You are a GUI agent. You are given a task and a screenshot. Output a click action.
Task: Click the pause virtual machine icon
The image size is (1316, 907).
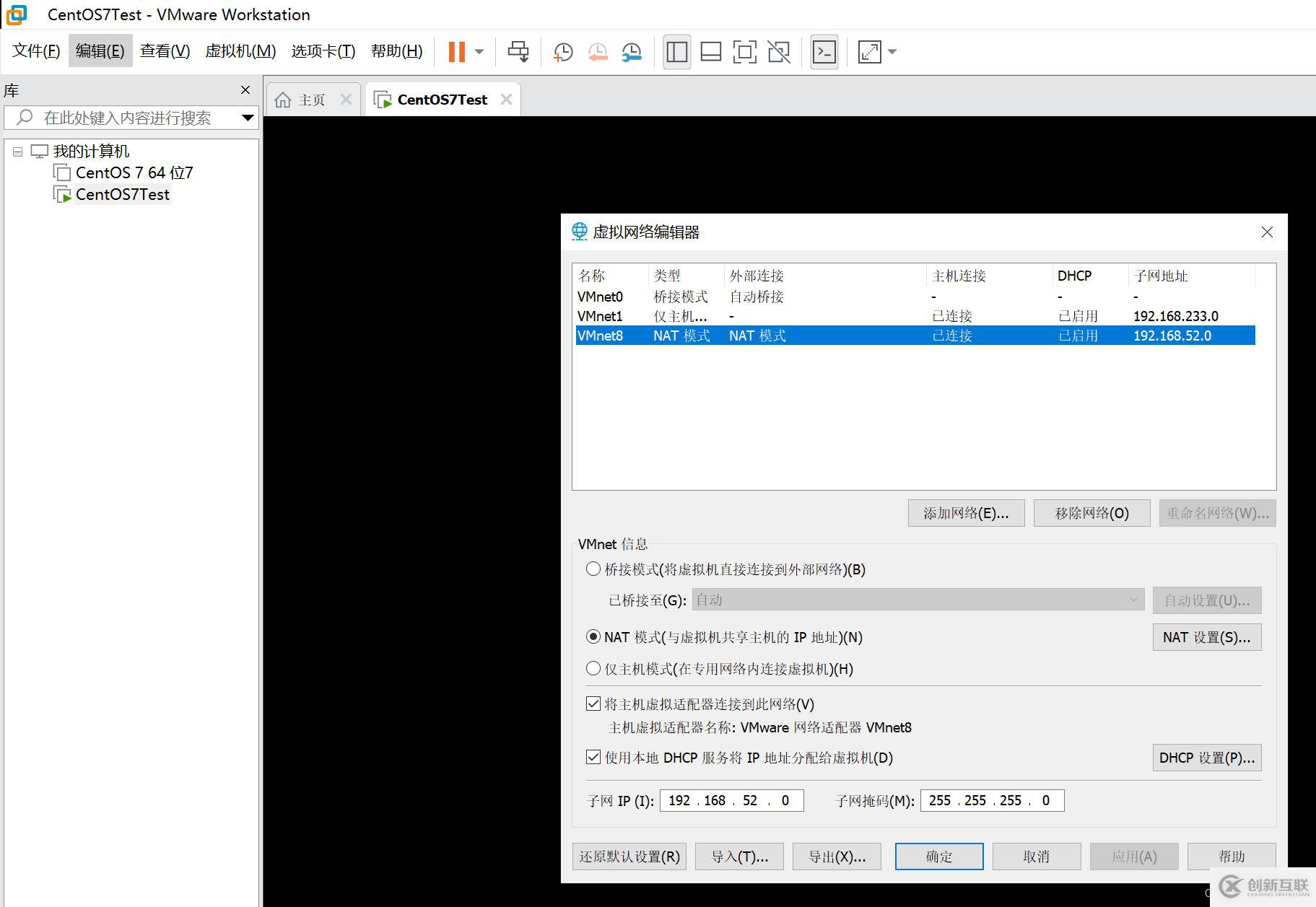[x=456, y=51]
